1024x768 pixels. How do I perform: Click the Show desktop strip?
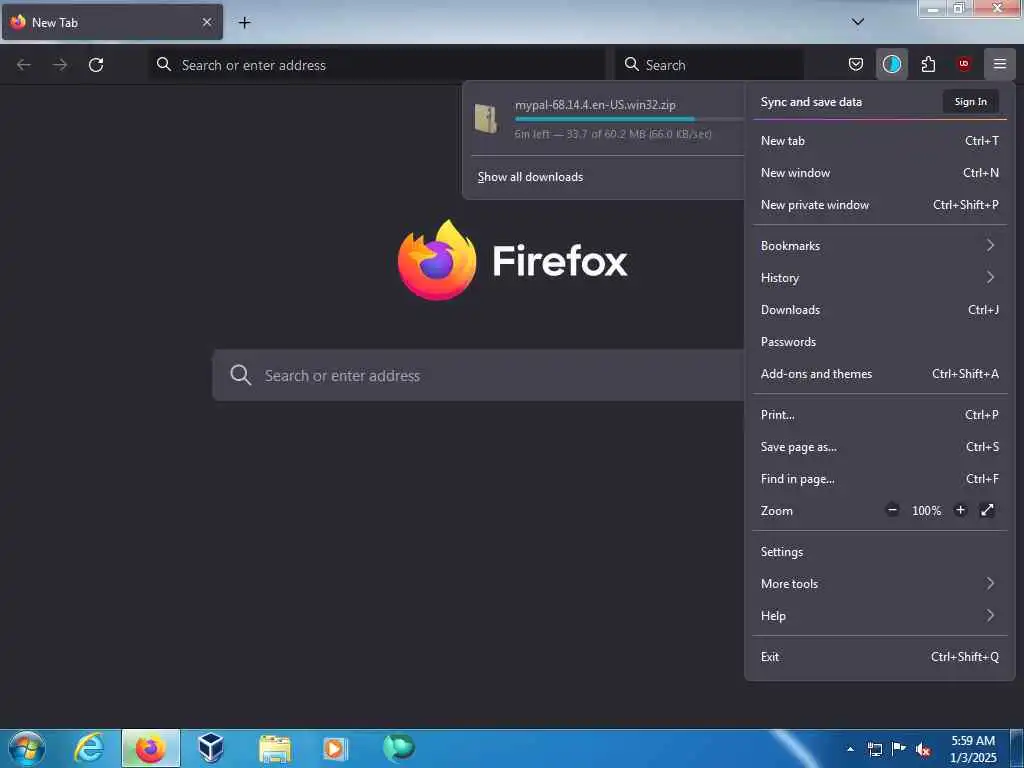click(x=1017, y=748)
